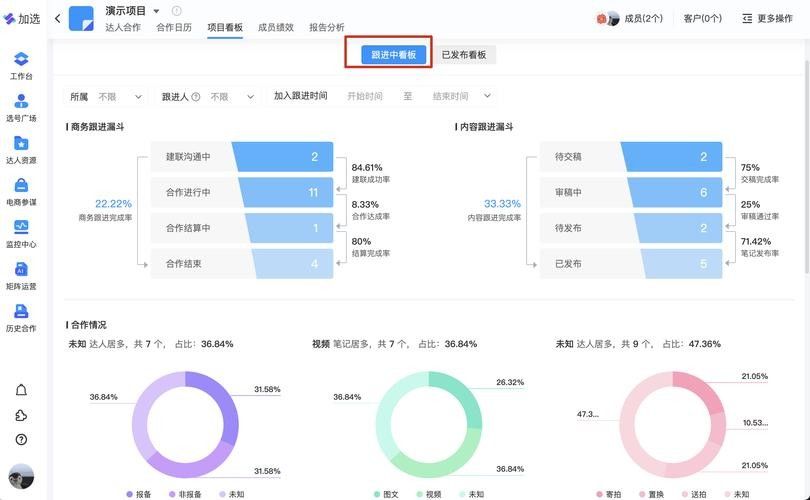Toggle the 报备 legend item
The height and width of the screenshot is (500, 810).
pos(139,494)
